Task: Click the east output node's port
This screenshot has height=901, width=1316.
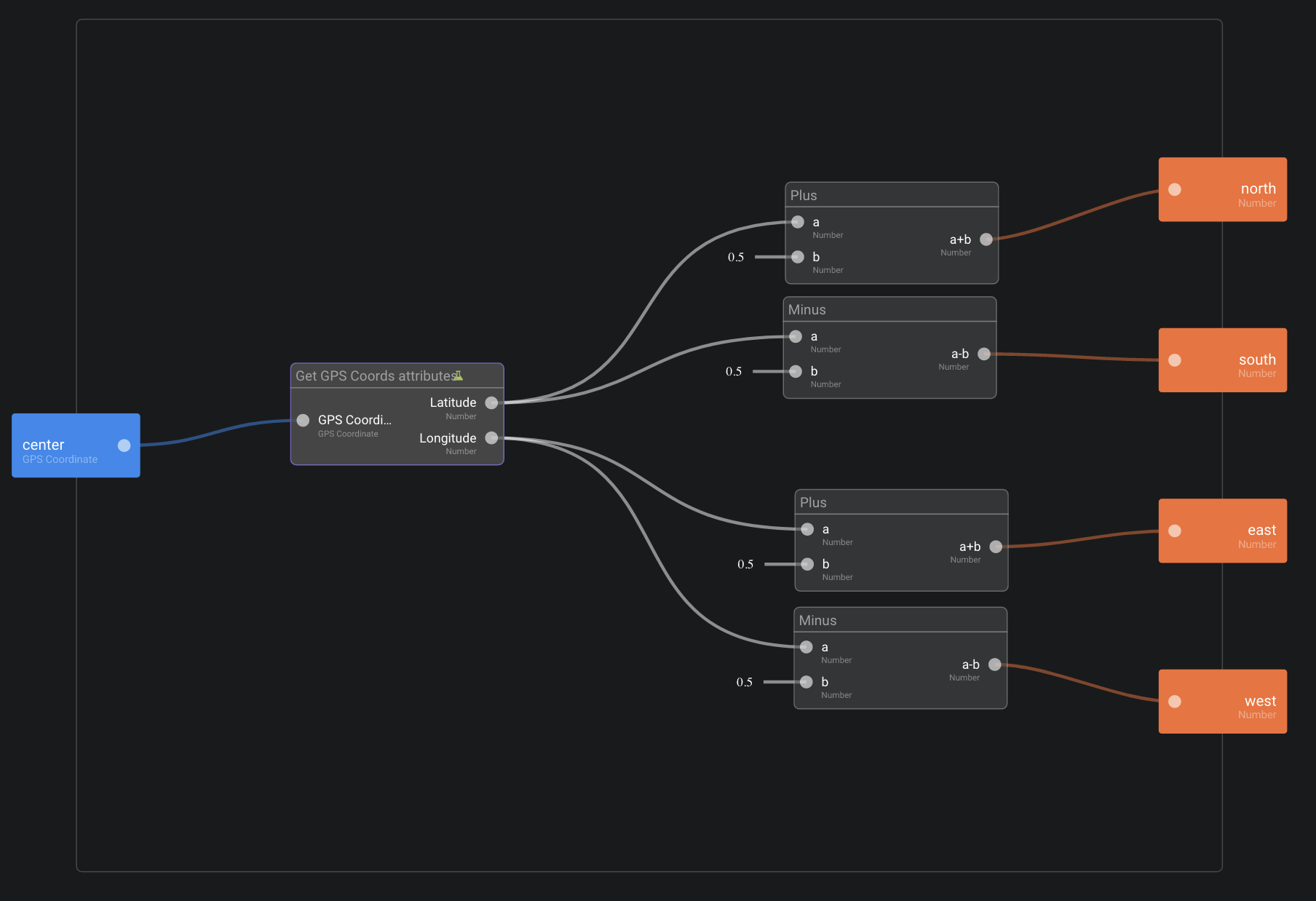Action: 1175,531
